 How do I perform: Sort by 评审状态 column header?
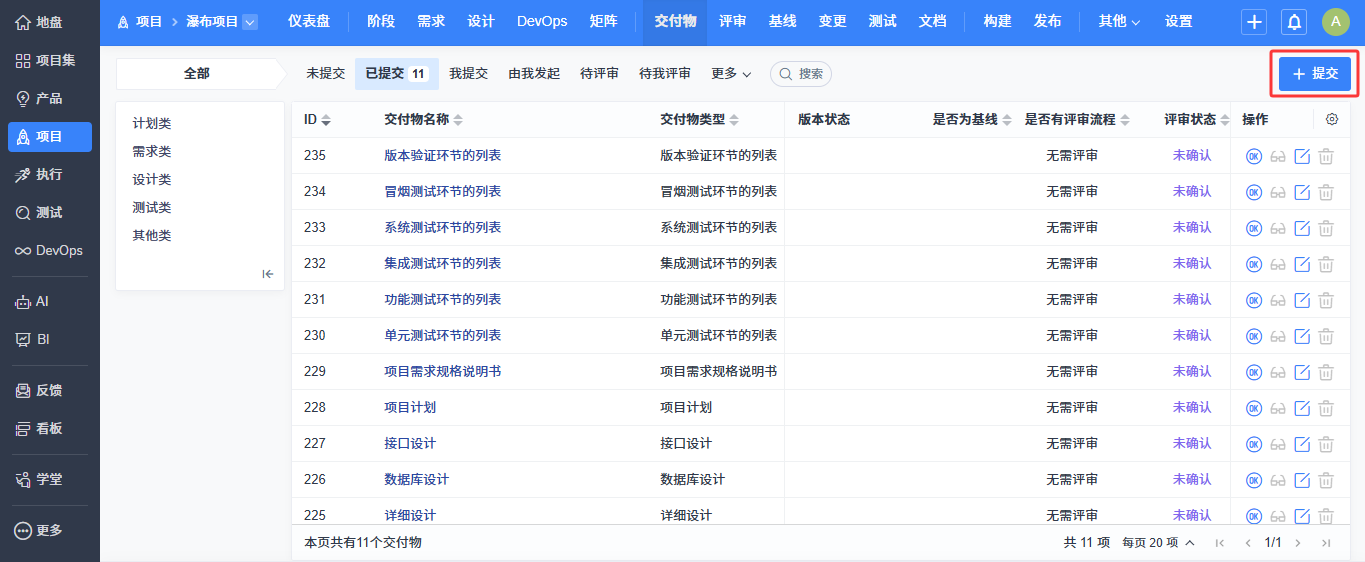coord(1196,120)
